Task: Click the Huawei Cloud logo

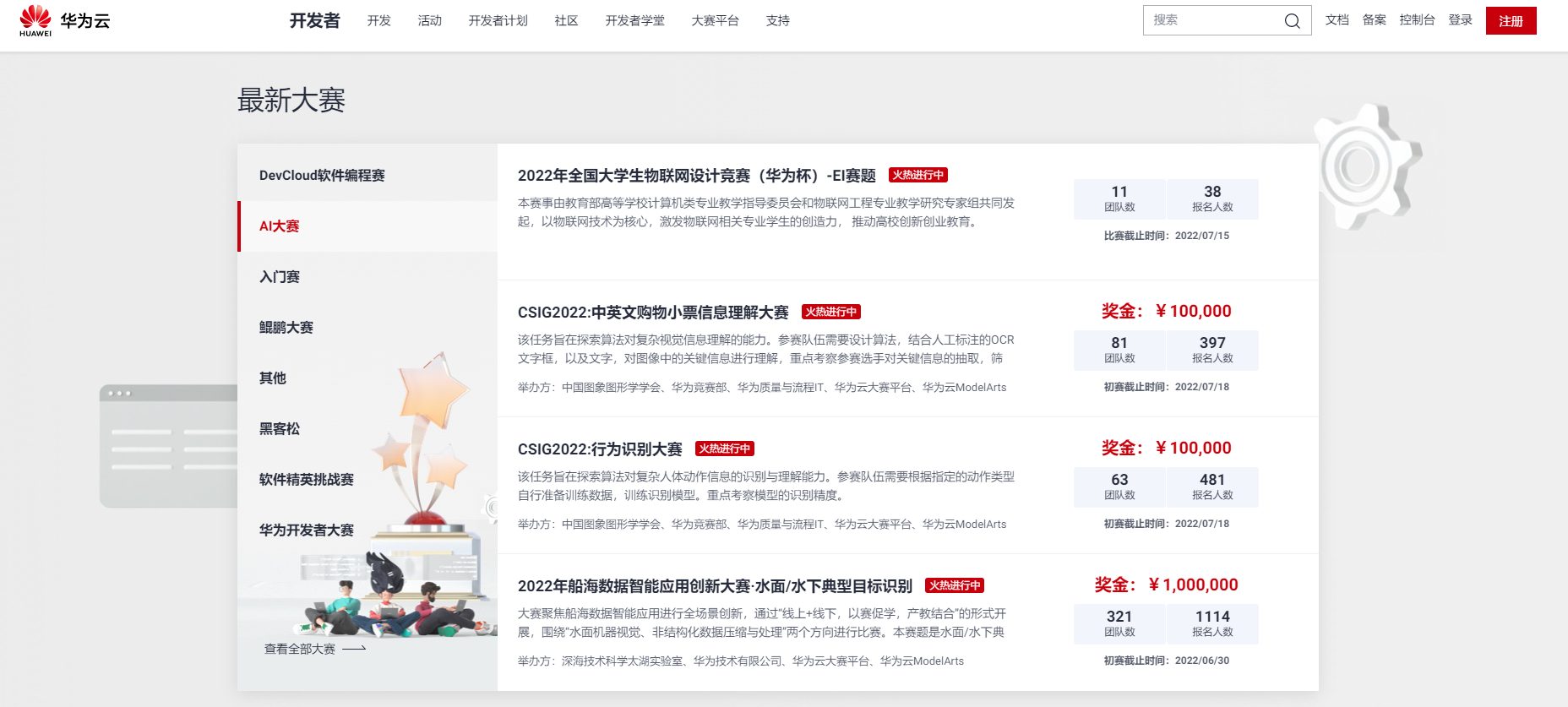Action: 64,20
